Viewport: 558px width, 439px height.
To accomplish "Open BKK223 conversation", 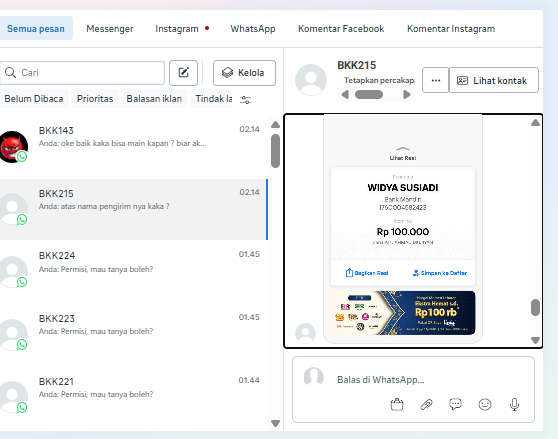I will point(133,334).
